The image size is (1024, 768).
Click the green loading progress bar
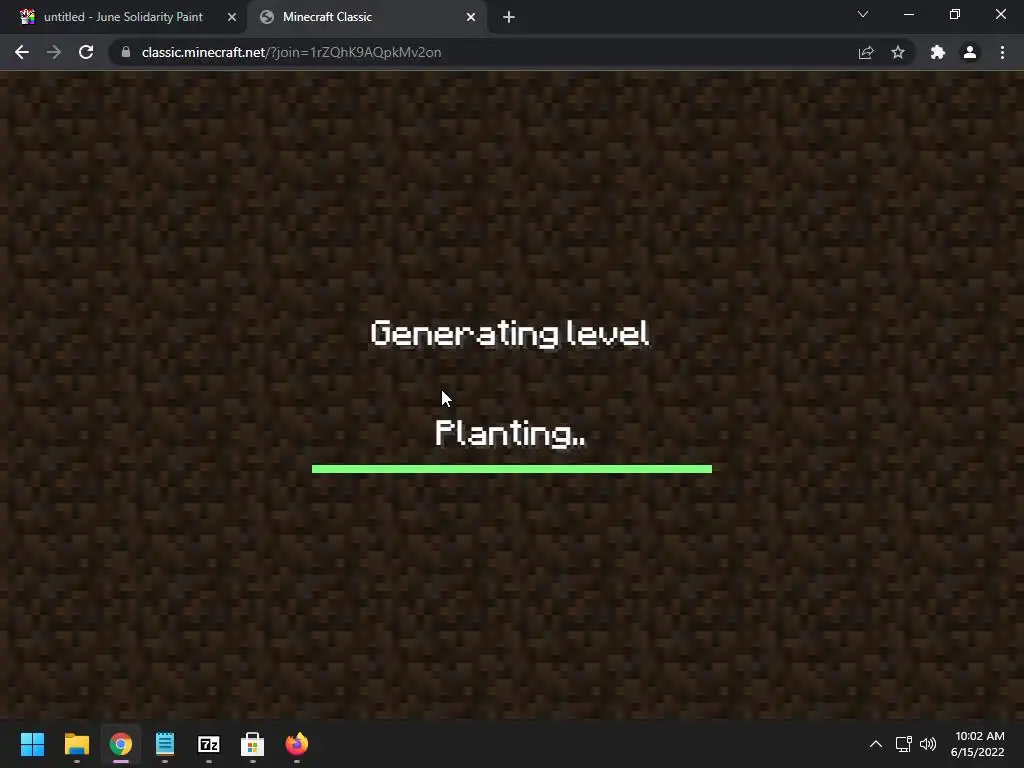[x=512, y=469]
